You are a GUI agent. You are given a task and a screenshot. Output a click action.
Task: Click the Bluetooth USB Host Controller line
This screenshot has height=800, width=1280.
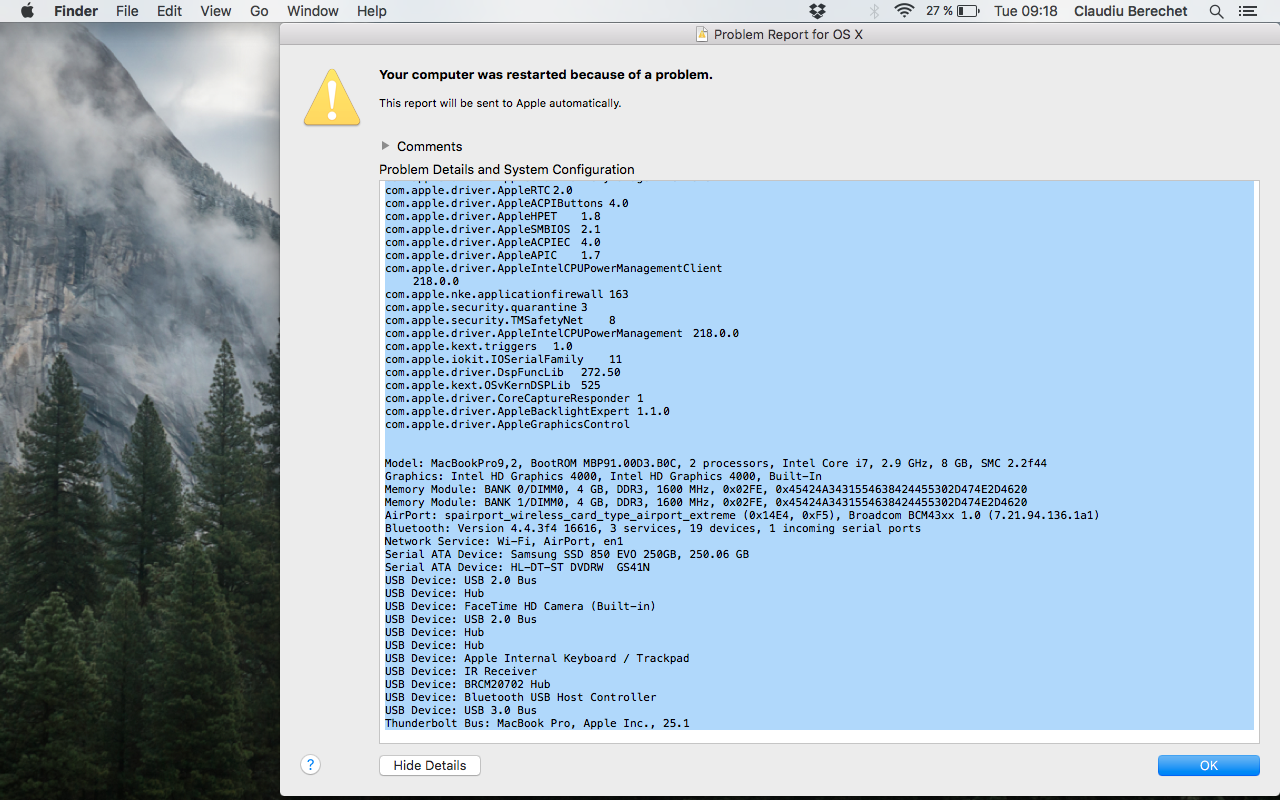tap(520, 697)
